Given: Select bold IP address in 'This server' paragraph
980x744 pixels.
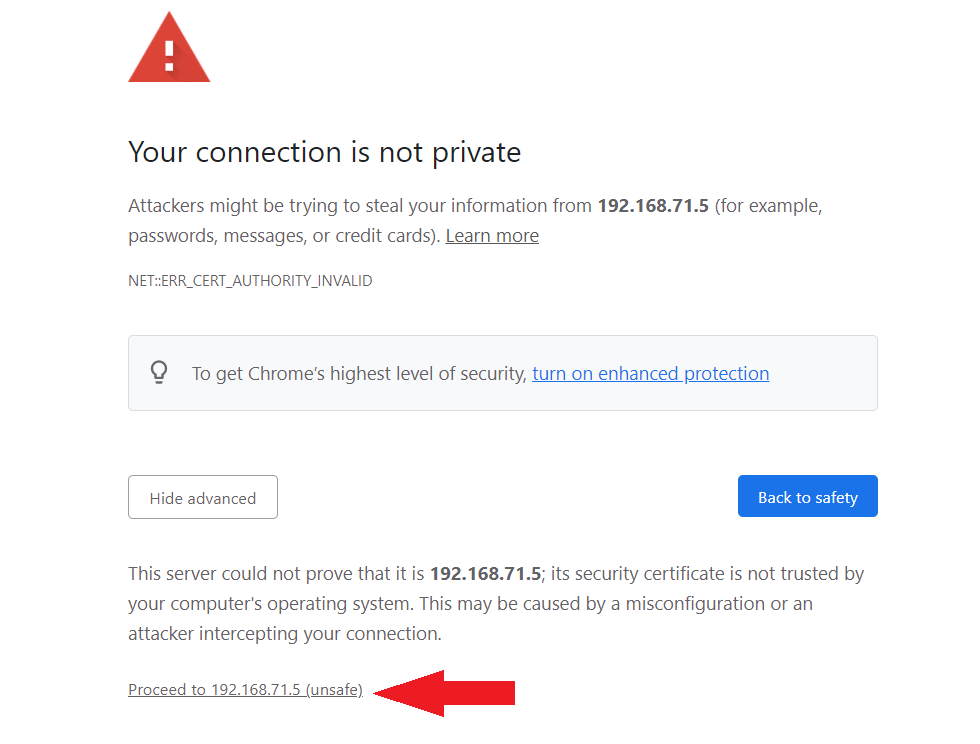Looking at the screenshot, I should 486,573.
